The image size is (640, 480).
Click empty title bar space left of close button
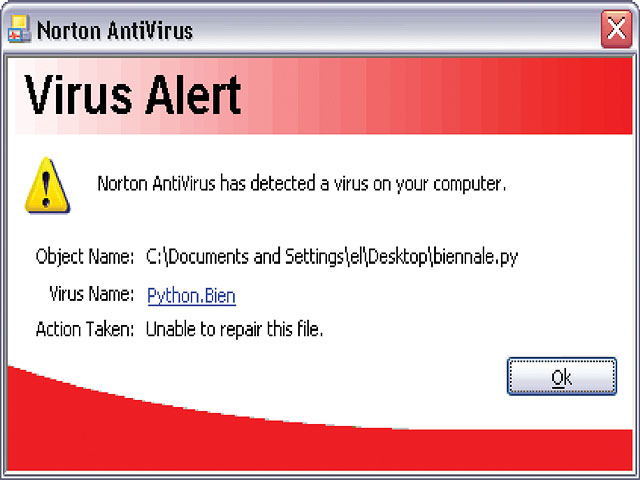(396, 29)
